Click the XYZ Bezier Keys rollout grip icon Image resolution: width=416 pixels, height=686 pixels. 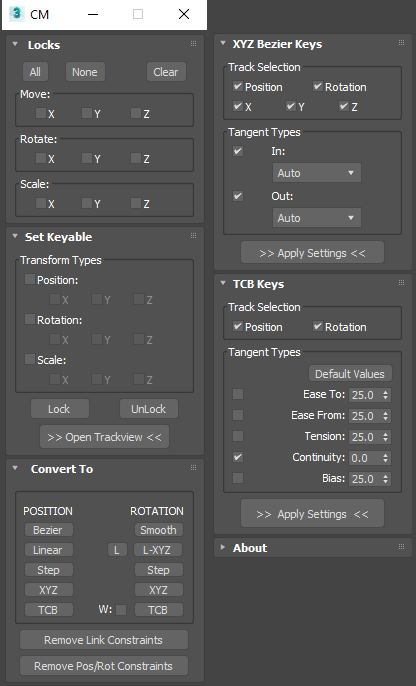pos(401,42)
